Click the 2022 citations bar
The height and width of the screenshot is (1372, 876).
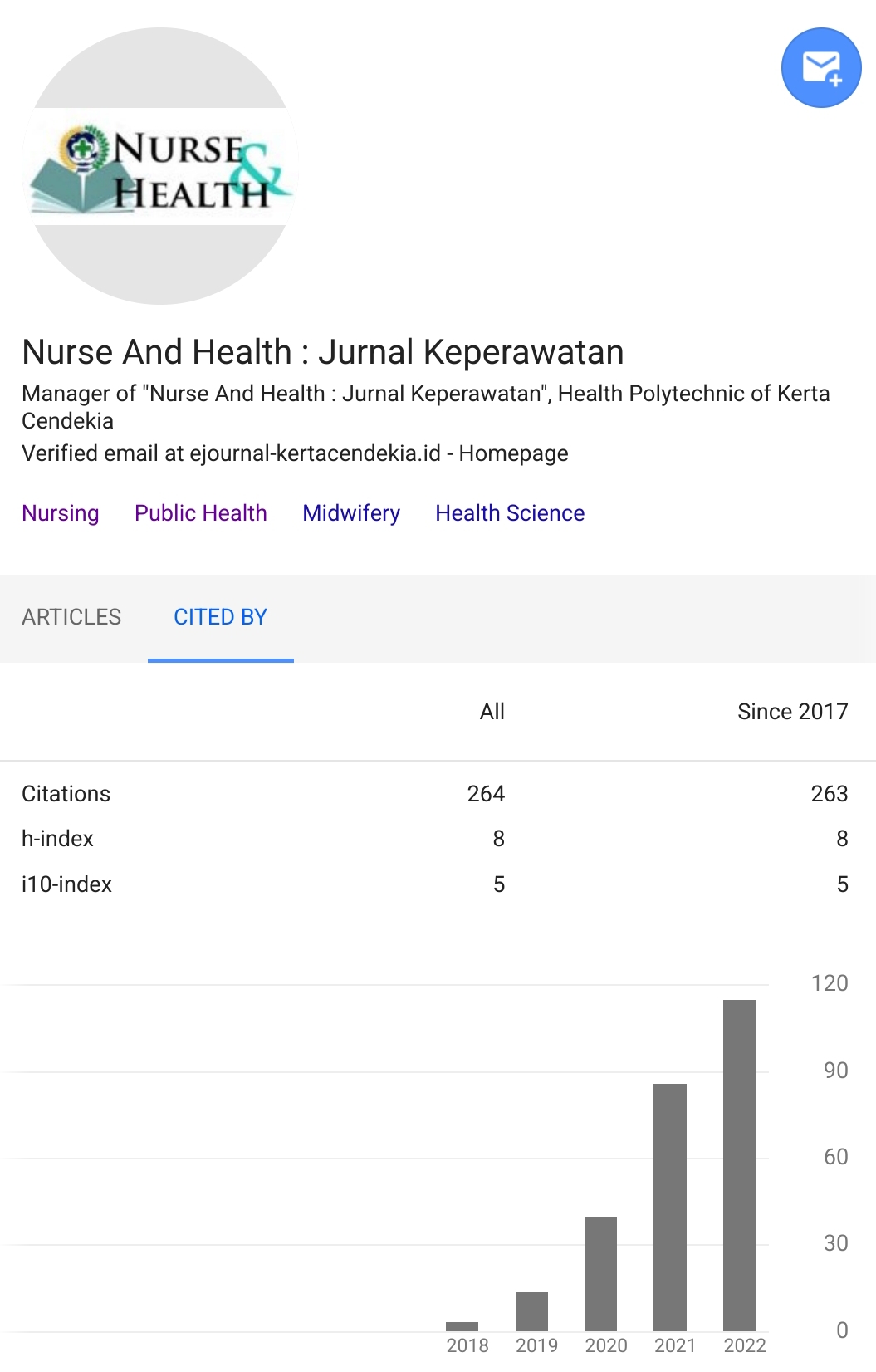[x=739, y=1164]
